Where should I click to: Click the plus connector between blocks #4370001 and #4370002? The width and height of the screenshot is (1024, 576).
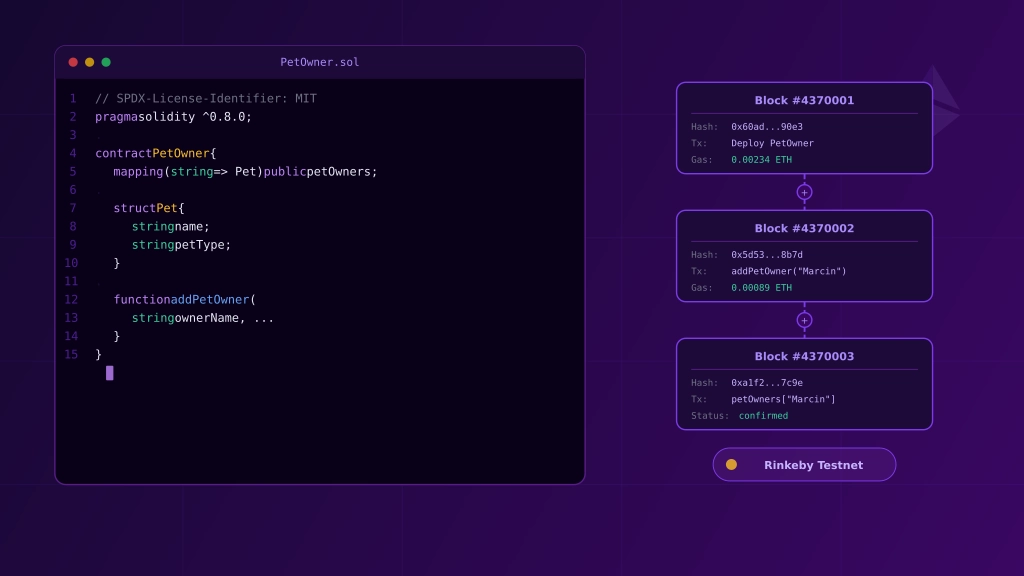(x=804, y=192)
